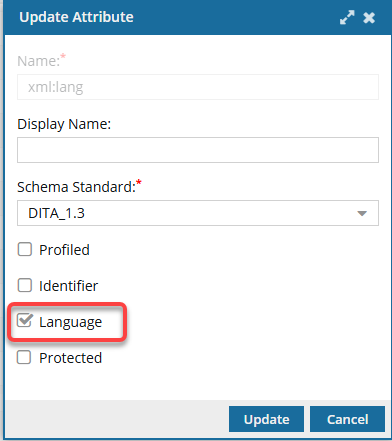Focus the Display Name text box

(198, 150)
